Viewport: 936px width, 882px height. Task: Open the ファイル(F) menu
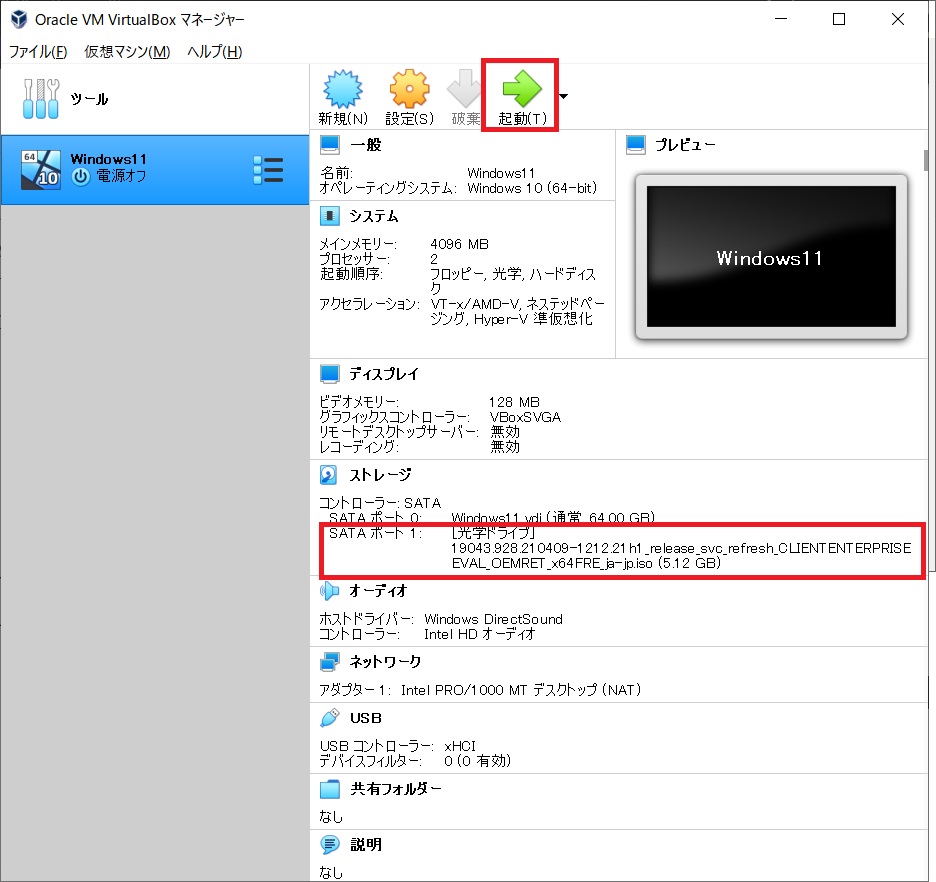[x=38, y=52]
